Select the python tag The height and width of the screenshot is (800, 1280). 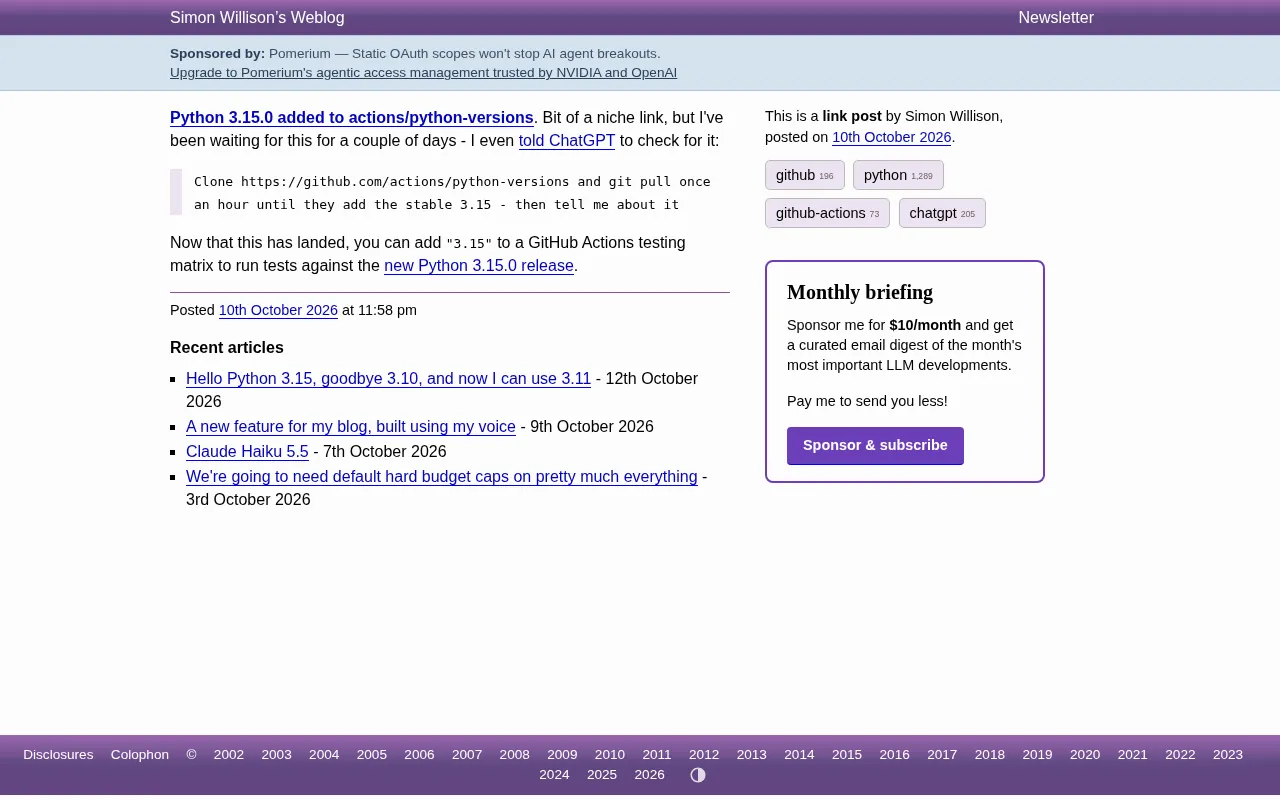coord(898,175)
